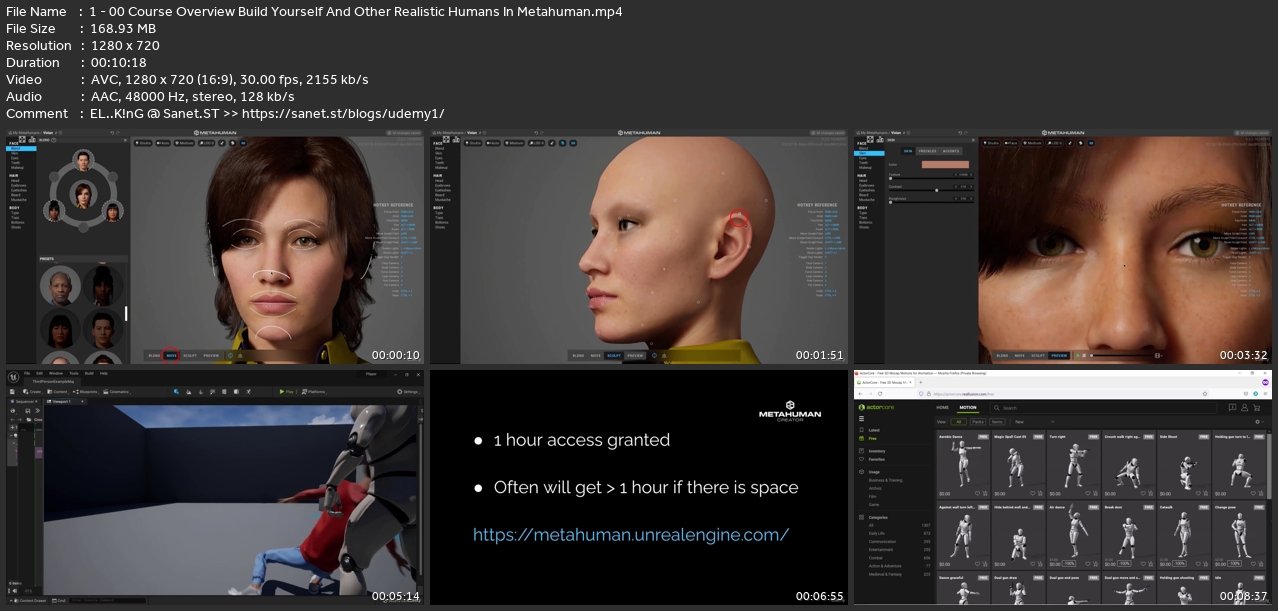This screenshot has height=611, width=1278.
Task: Open the FRECKLES tab in the 00:03:32 frame
Action: pos(927,151)
